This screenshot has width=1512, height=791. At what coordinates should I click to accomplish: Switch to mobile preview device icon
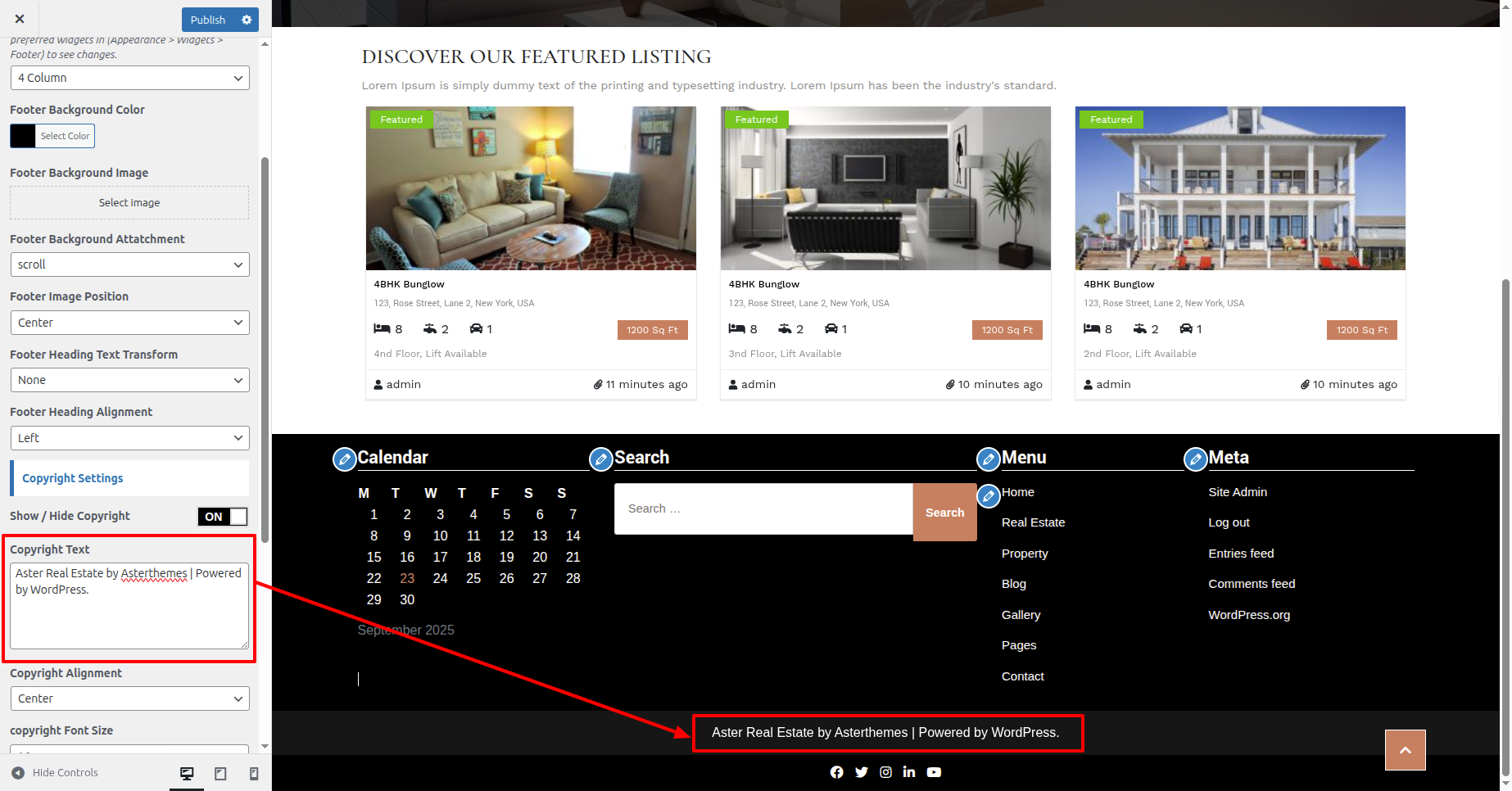(x=254, y=773)
